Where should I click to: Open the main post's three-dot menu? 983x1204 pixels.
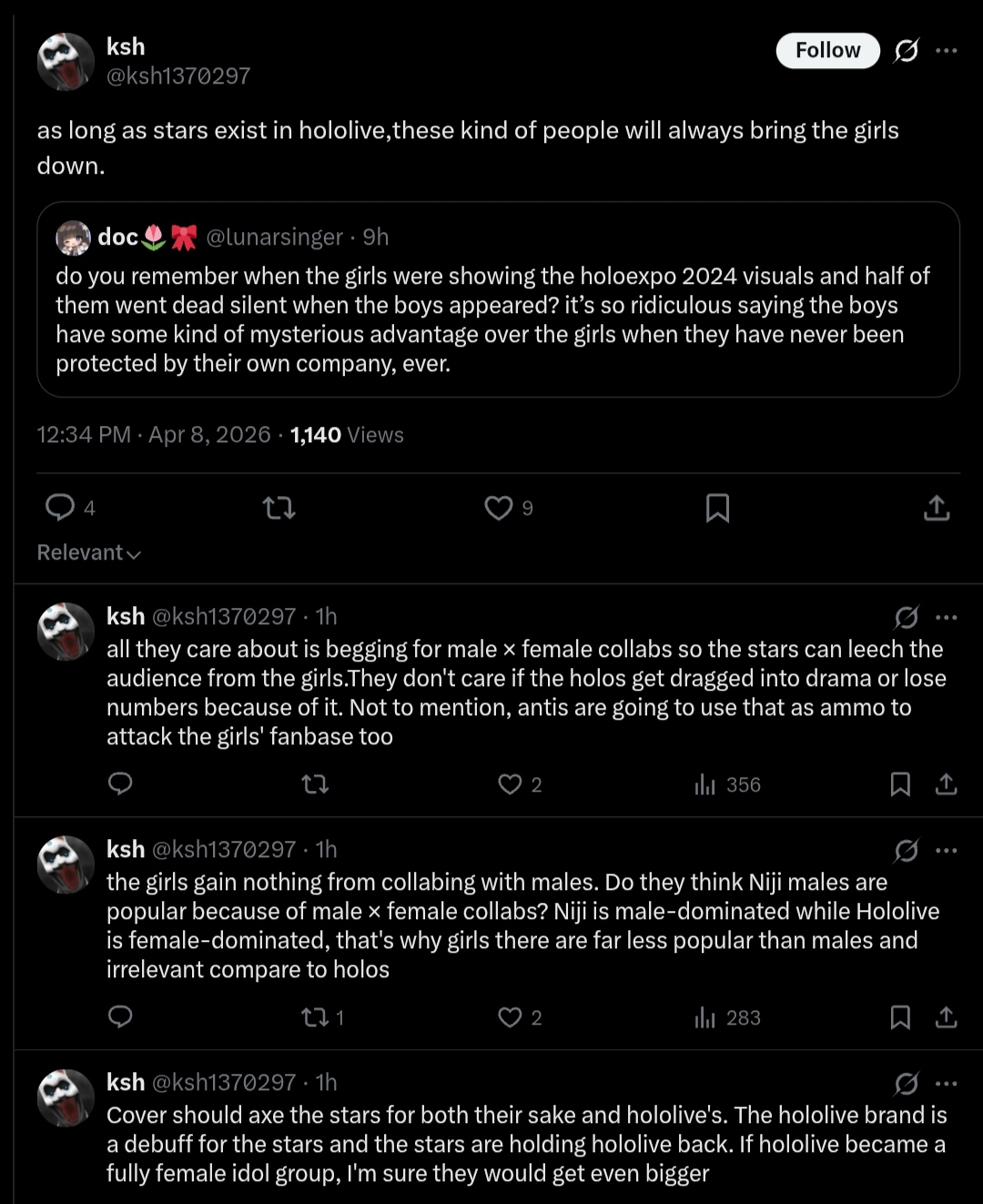(947, 50)
